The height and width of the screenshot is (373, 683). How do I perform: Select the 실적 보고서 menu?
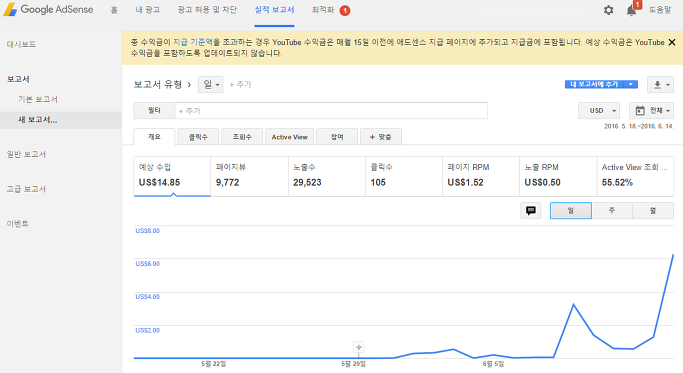274,10
